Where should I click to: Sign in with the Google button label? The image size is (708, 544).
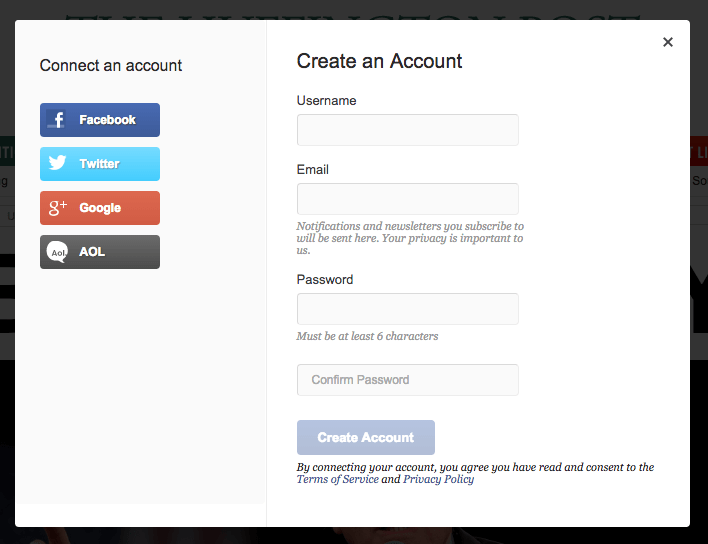[x=100, y=208]
